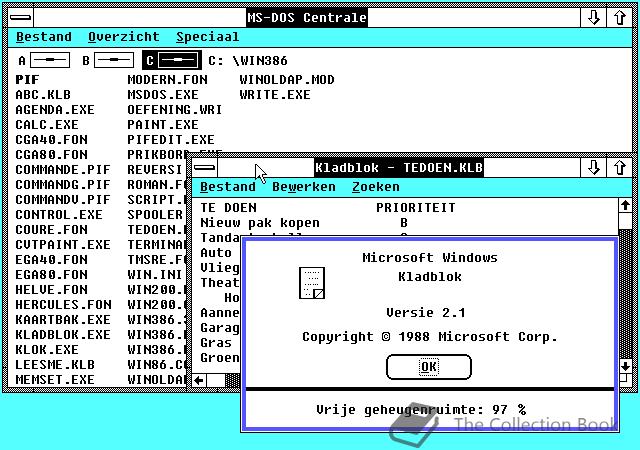Maximize MS-DOS Centrale with up arrow
The image size is (640, 450).
(x=620, y=18)
